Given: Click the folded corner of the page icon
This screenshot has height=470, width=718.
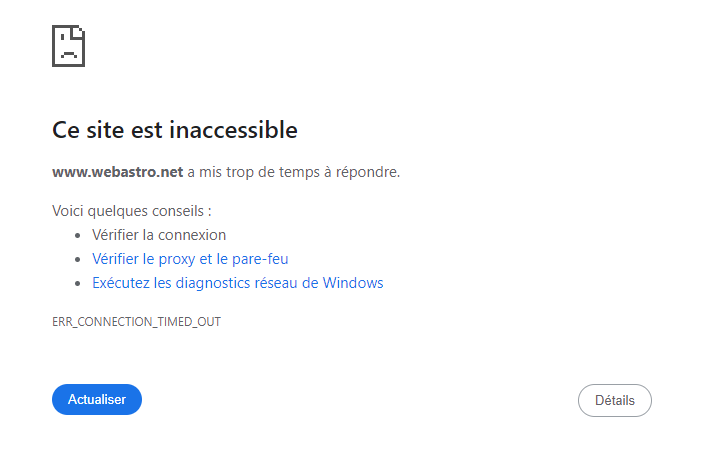Looking at the screenshot, I should point(79,32).
